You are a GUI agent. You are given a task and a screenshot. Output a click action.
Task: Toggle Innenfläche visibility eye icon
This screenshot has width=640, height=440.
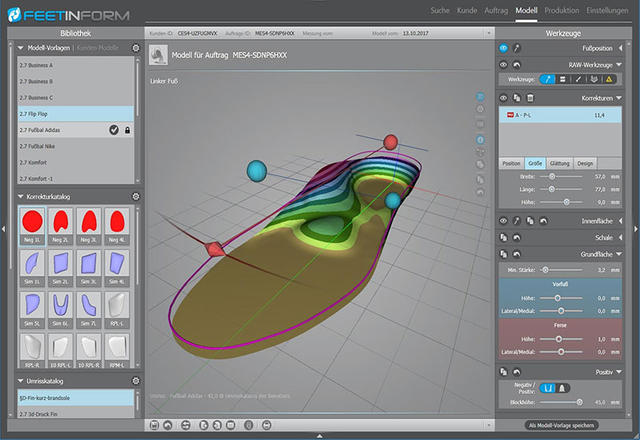click(x=503, y=220)
